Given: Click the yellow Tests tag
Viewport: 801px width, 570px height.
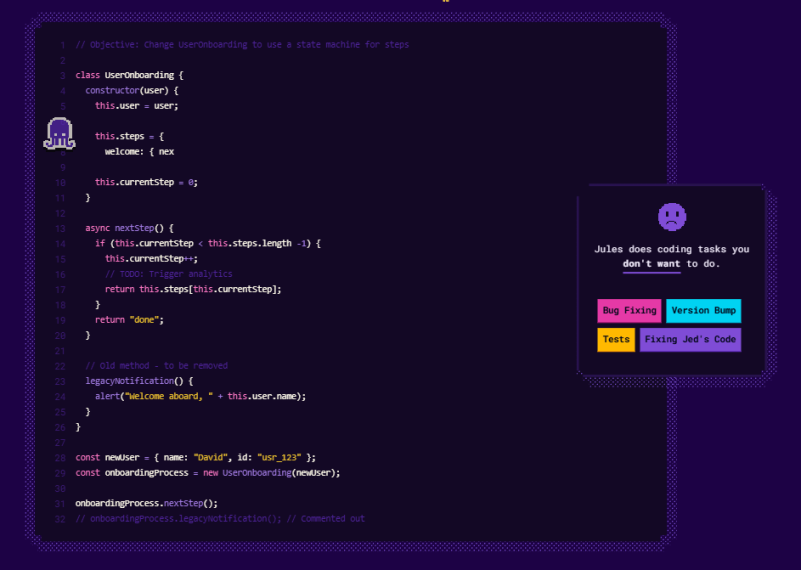Looking at the screenshot, I should point(616,340).
